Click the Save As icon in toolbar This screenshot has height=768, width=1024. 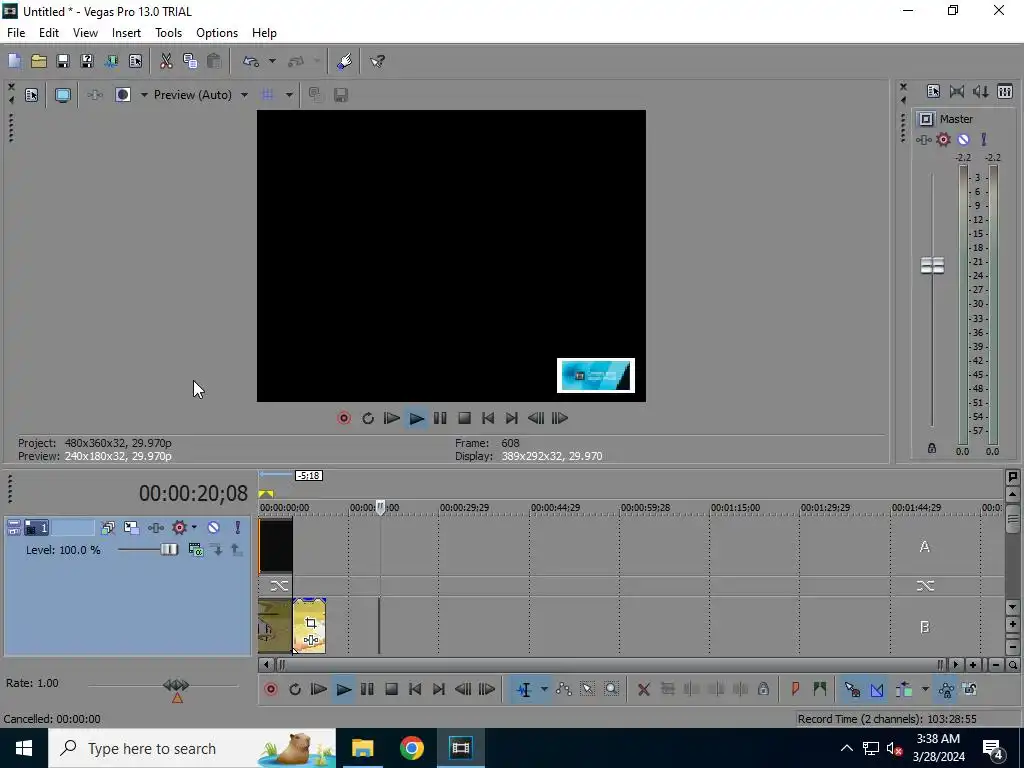click(x=87, y=61)
